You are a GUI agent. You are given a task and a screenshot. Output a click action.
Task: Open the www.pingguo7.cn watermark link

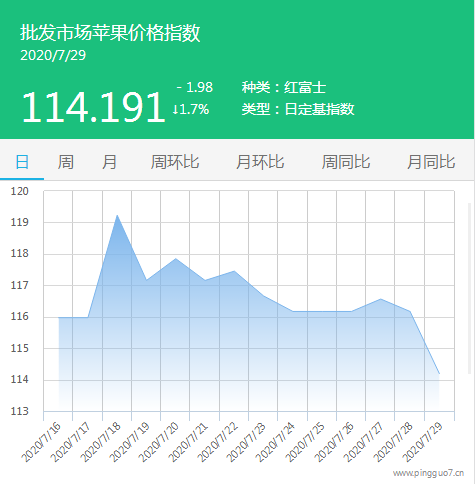428,473
